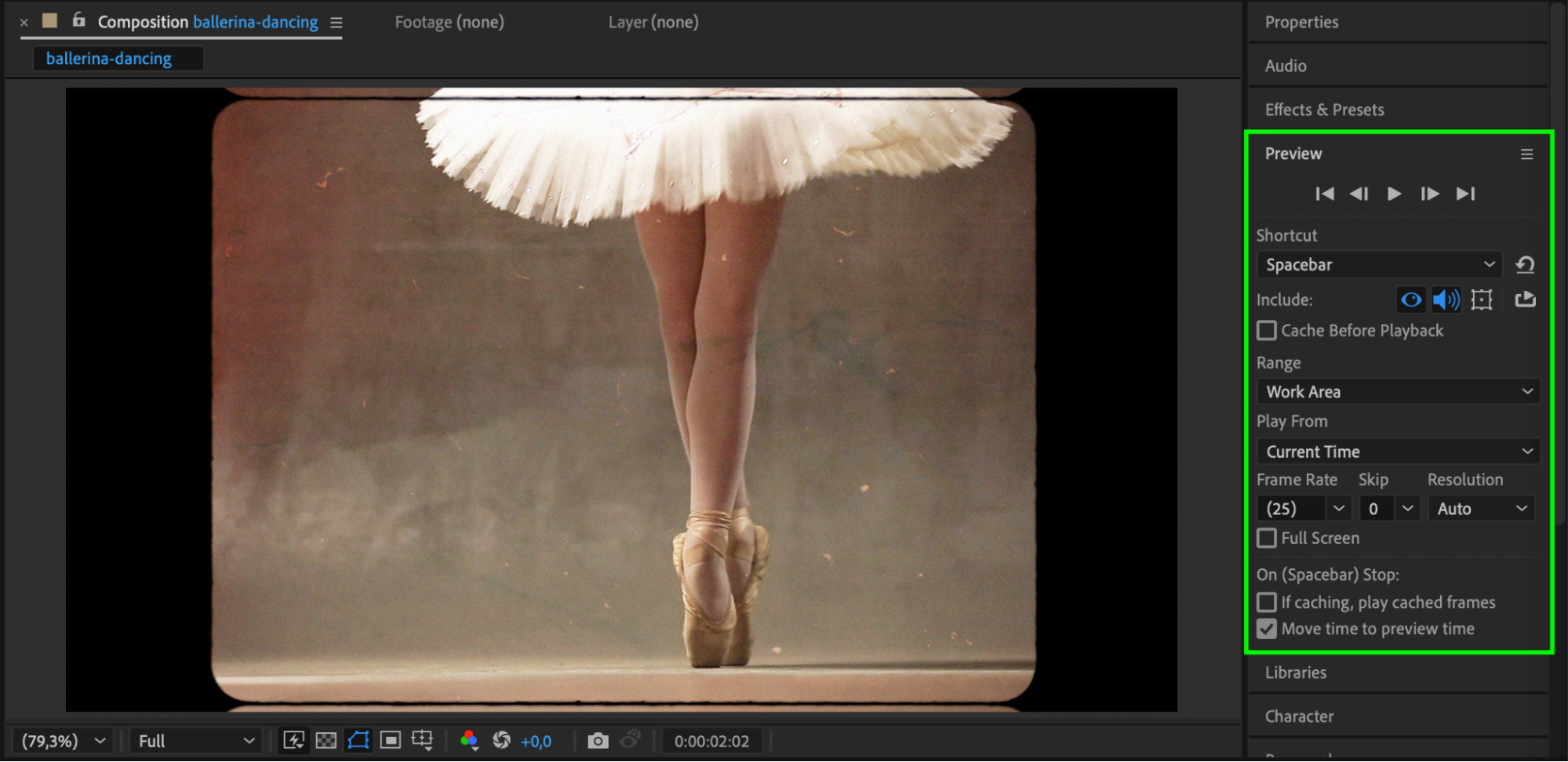Click the Play button in Preview panel
Viewport: 1568px width, 762px height.
click(x=1394, y=194)
